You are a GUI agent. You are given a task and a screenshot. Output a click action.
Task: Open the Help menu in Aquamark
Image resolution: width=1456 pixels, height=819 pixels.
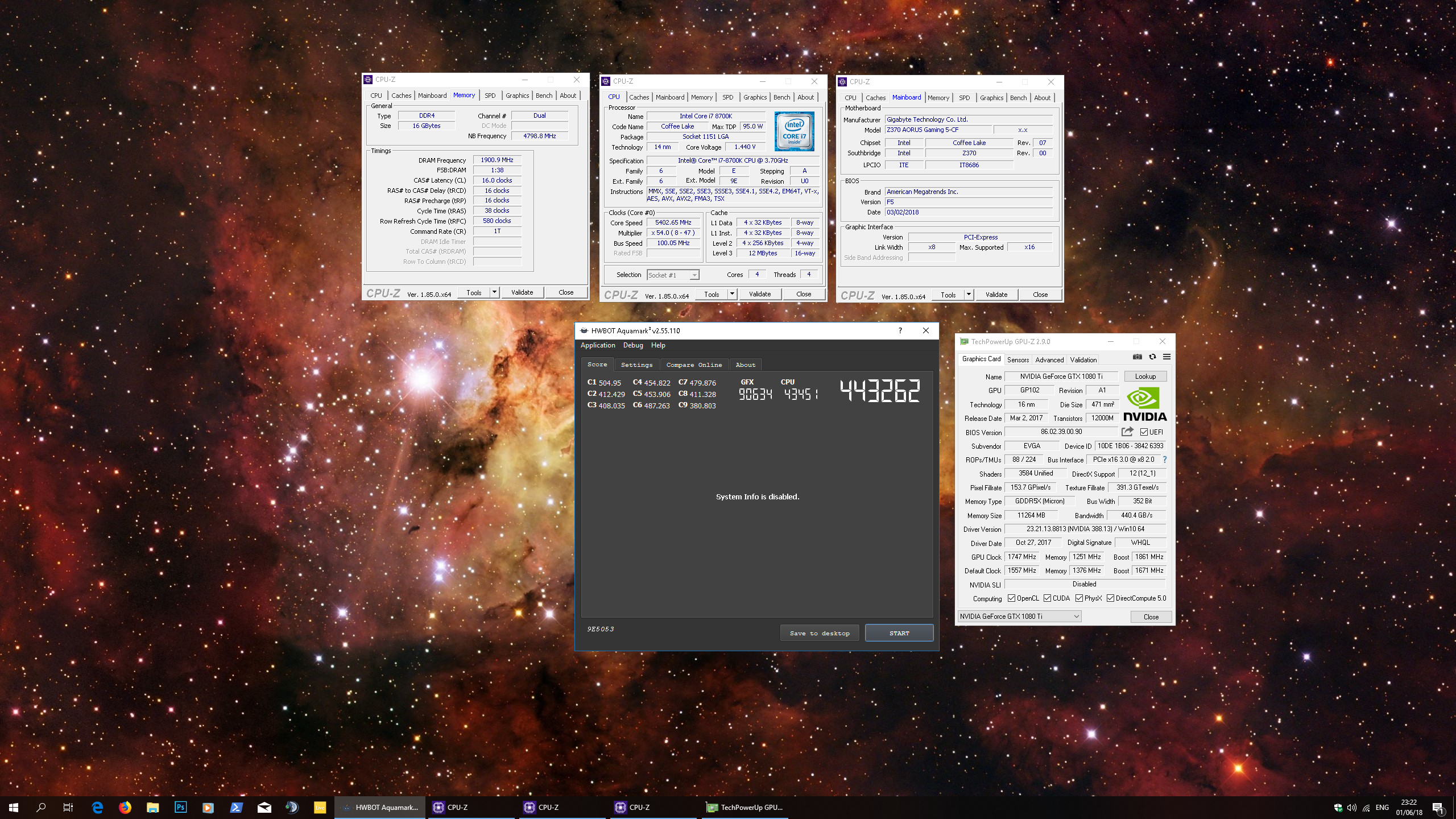(658, 345)
